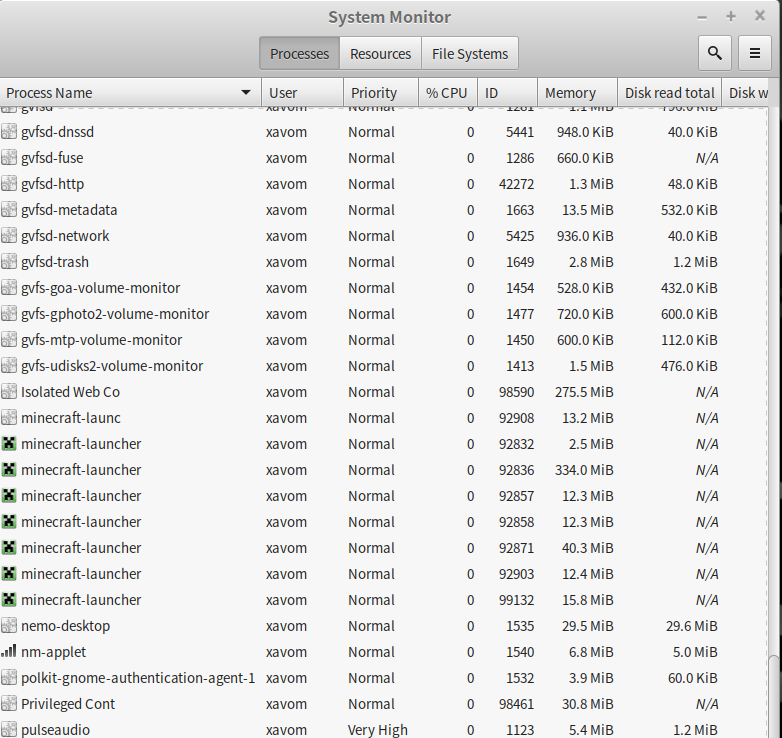Sort by the % CPU column header
The image size is (782, 738).
pos(446,93)
